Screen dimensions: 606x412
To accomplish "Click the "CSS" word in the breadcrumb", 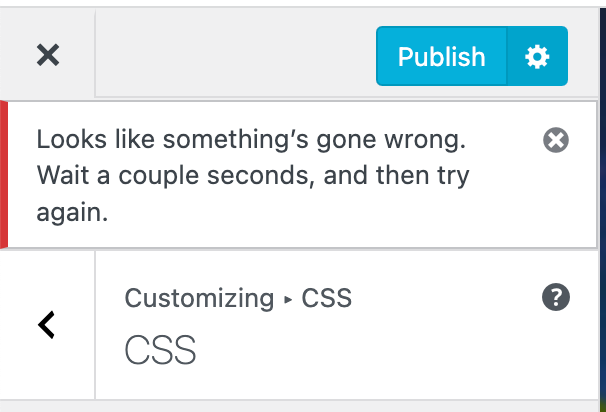I will point(327,298).
